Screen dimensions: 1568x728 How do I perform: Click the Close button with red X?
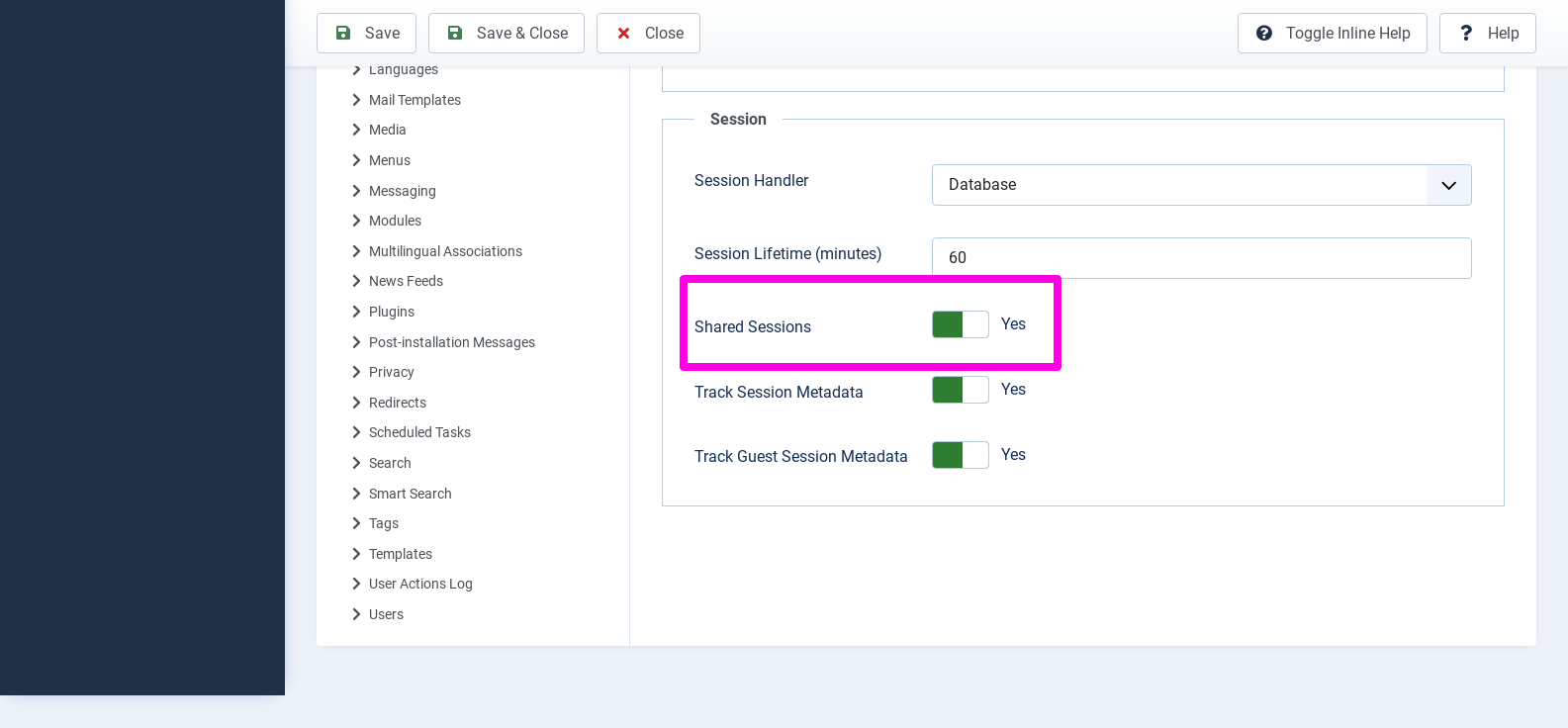(648, 33)
